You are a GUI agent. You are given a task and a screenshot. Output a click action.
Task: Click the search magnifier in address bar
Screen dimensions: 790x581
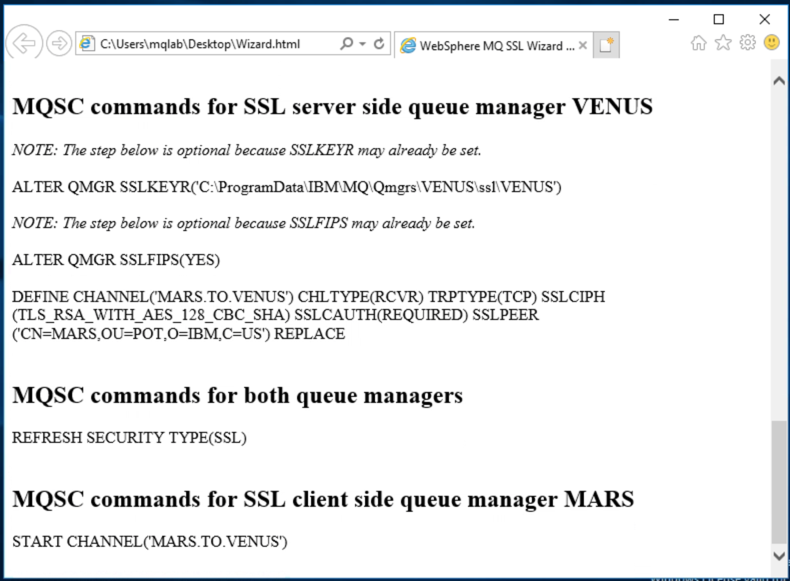(x=346, y=44)
